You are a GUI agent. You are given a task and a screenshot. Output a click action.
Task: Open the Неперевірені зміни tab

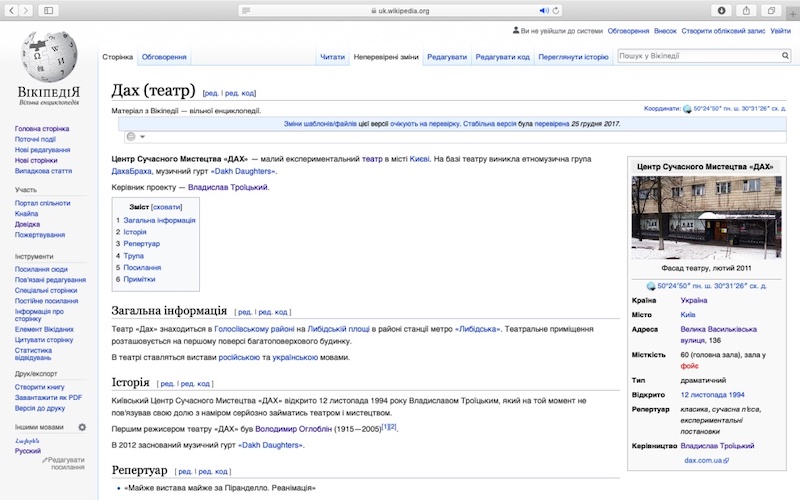tap(386, 57)
